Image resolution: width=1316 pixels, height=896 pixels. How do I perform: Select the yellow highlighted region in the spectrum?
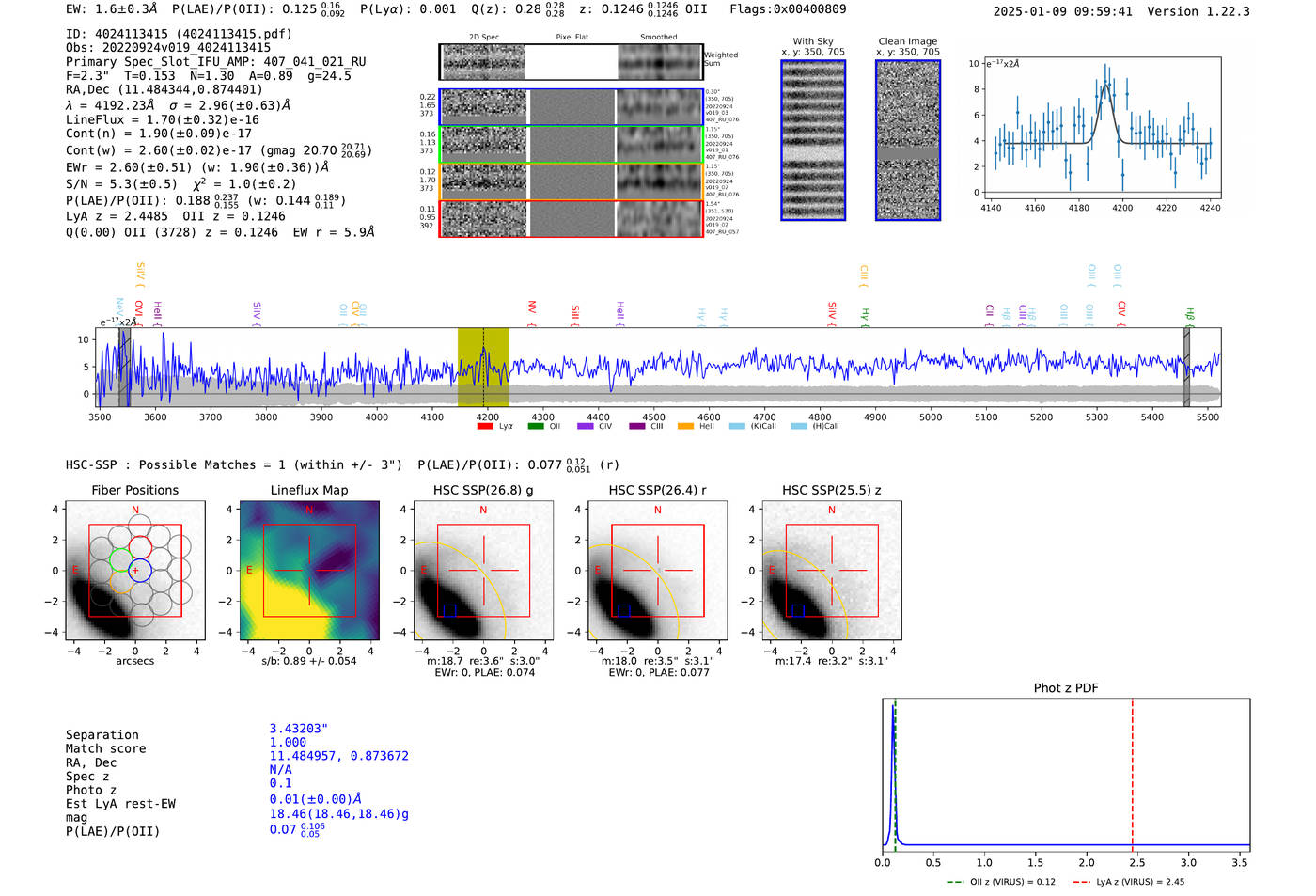[x=483, y=367]
